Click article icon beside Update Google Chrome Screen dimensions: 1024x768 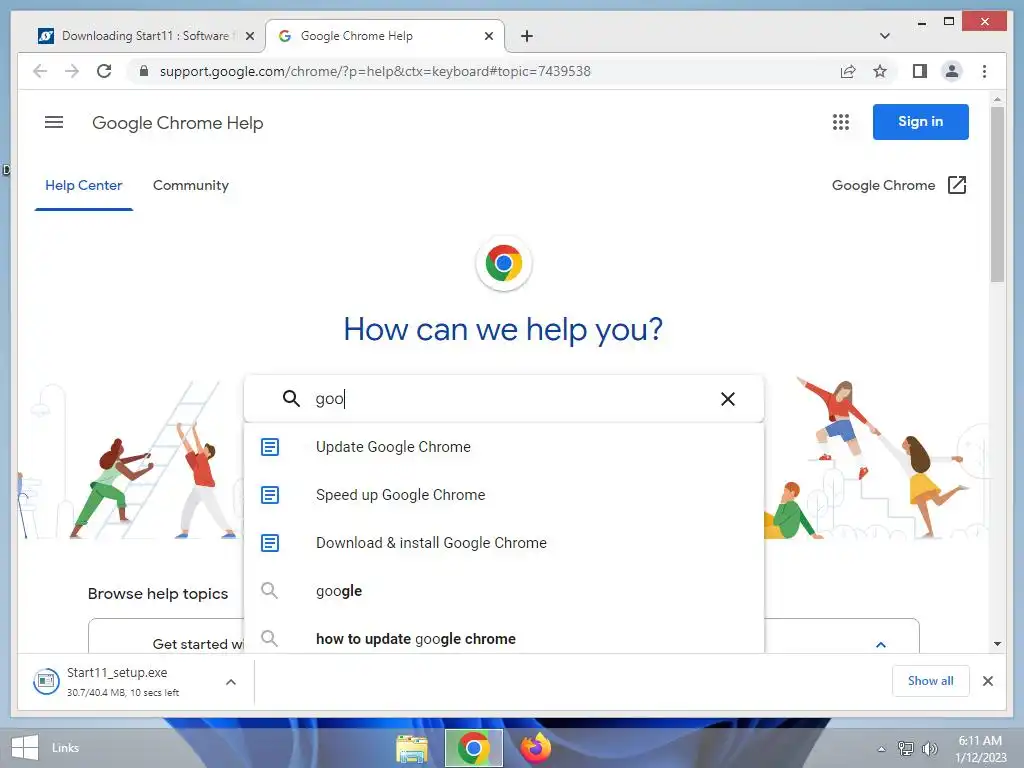270,447
